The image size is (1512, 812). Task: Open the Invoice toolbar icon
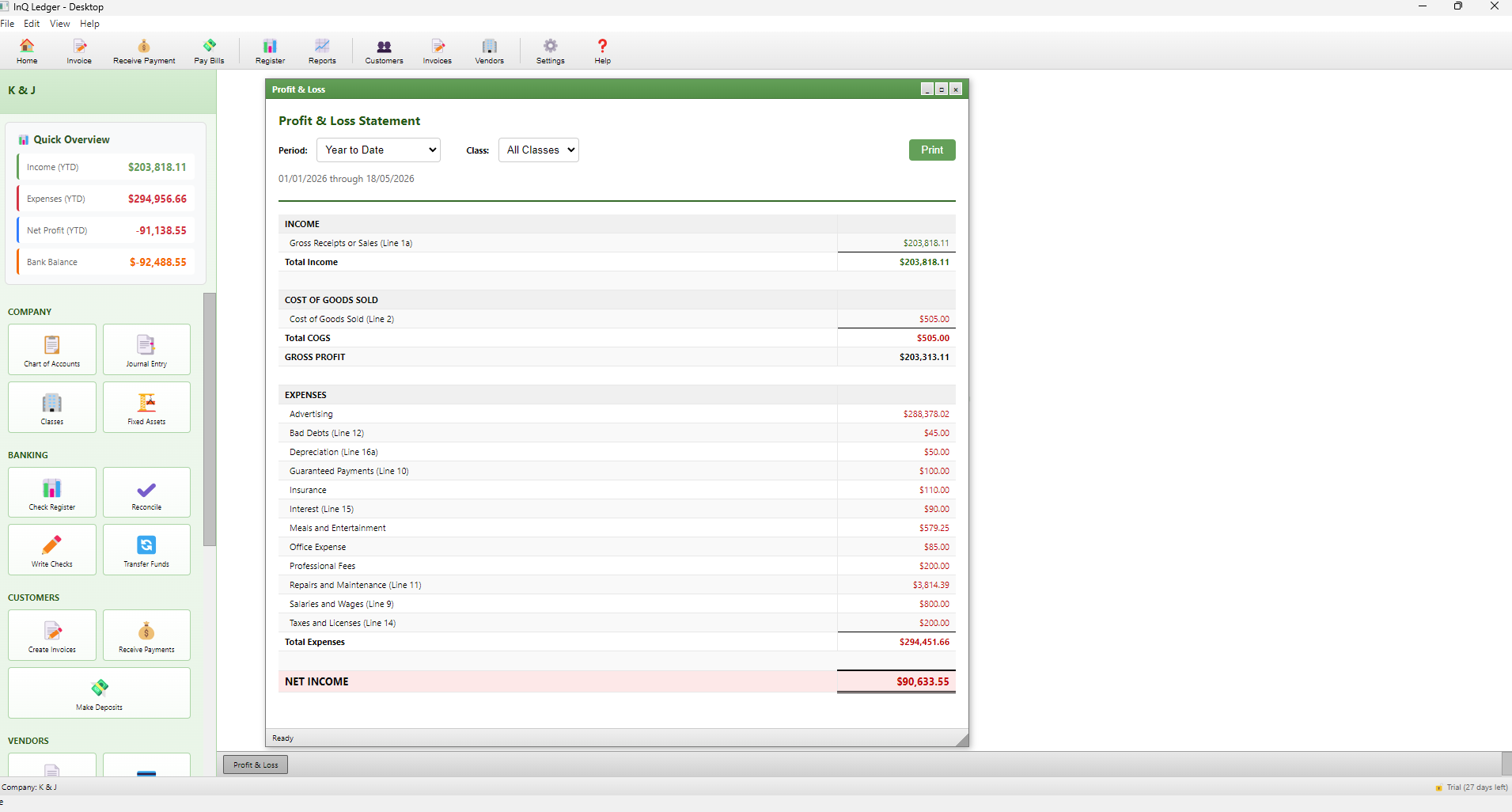click(79, 51)
